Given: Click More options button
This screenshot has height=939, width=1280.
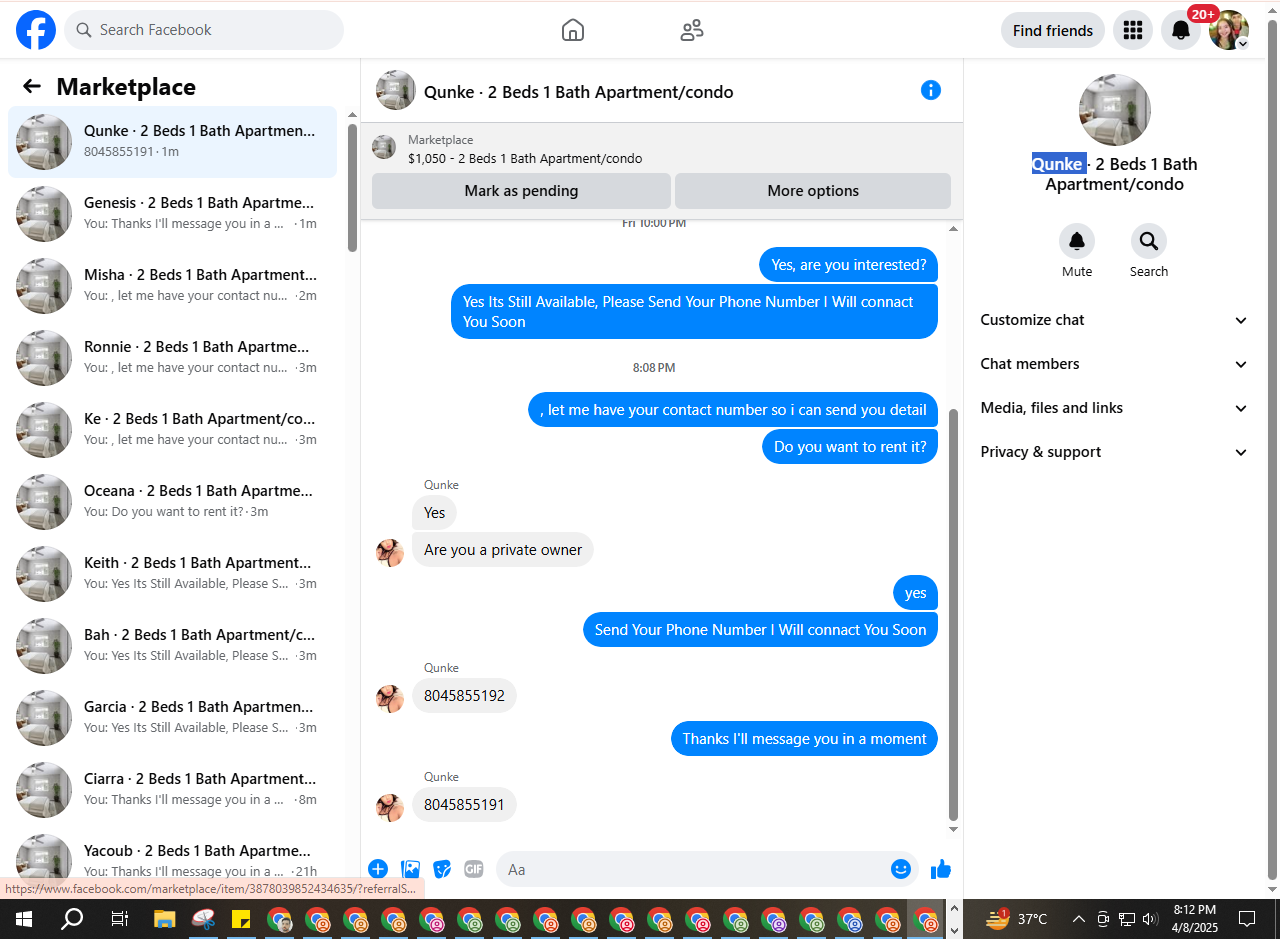Looking at the screenshot, I should click(x=813, y=191).
